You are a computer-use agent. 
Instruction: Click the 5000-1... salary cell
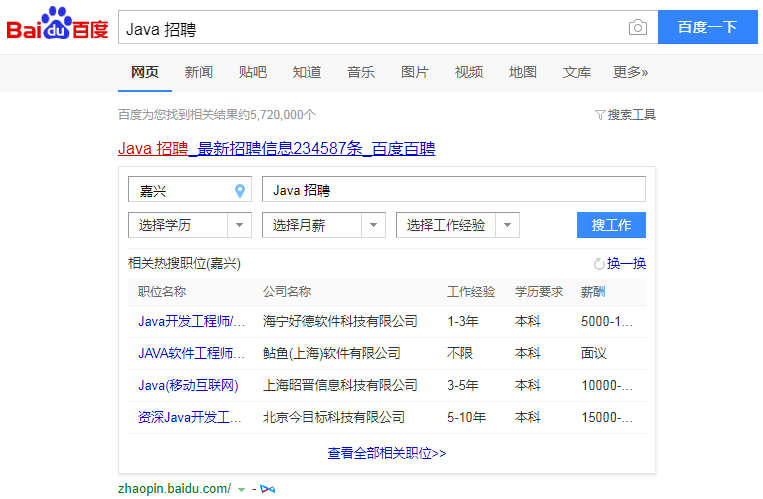click(607, 322)
